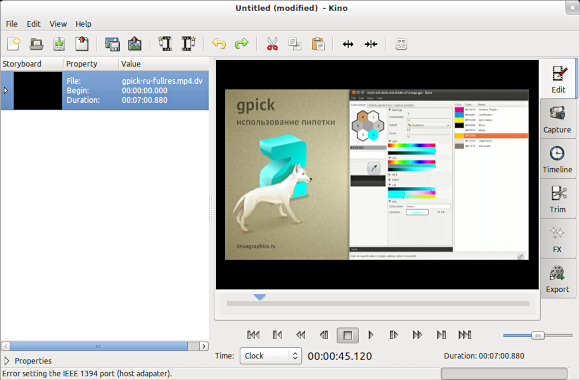Screen dimensions: 580x380
Task: Click the storyboard scrollbar left arrow
Action: pos(6,346)
